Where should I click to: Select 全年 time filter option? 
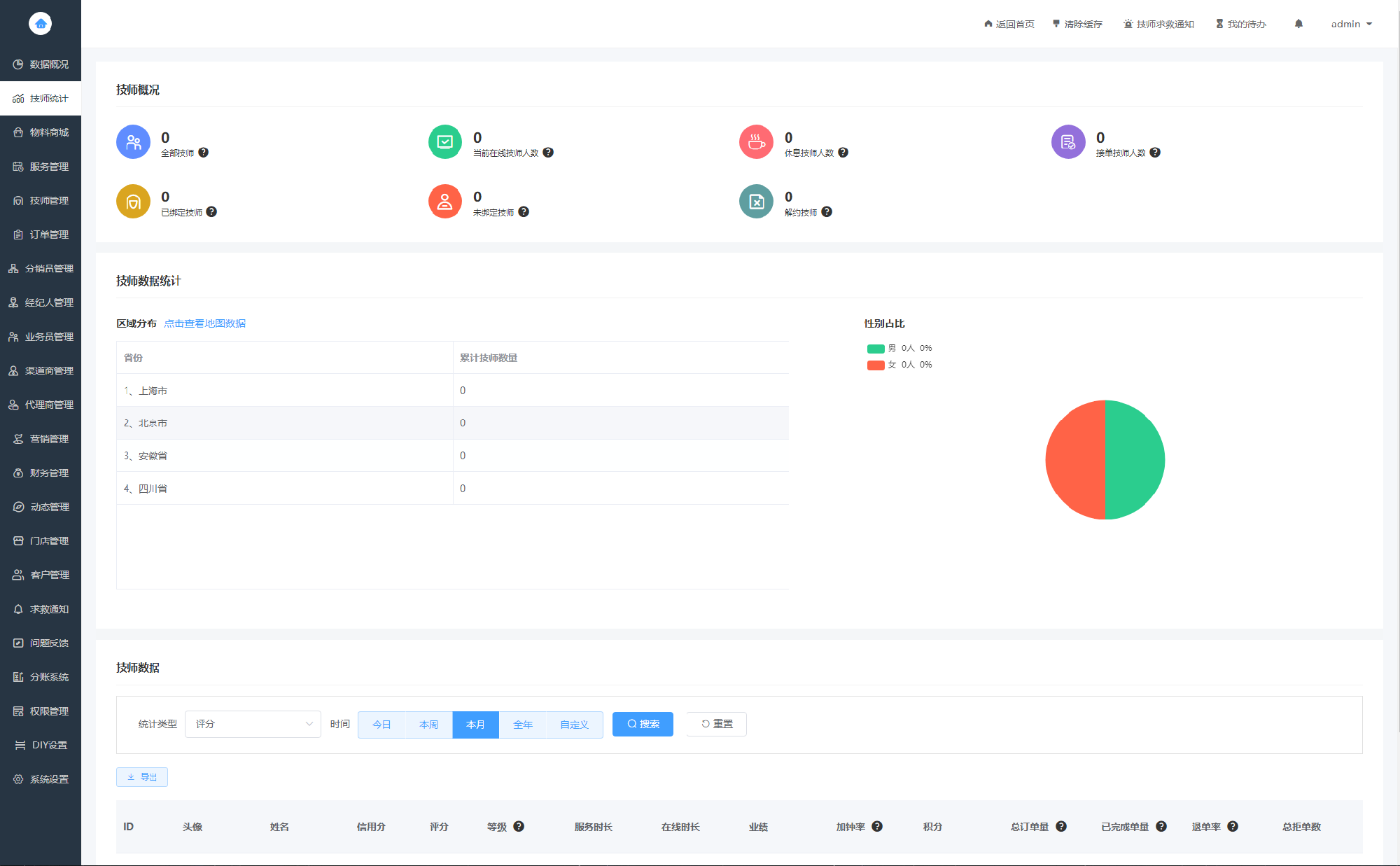[x=521, y=724]
